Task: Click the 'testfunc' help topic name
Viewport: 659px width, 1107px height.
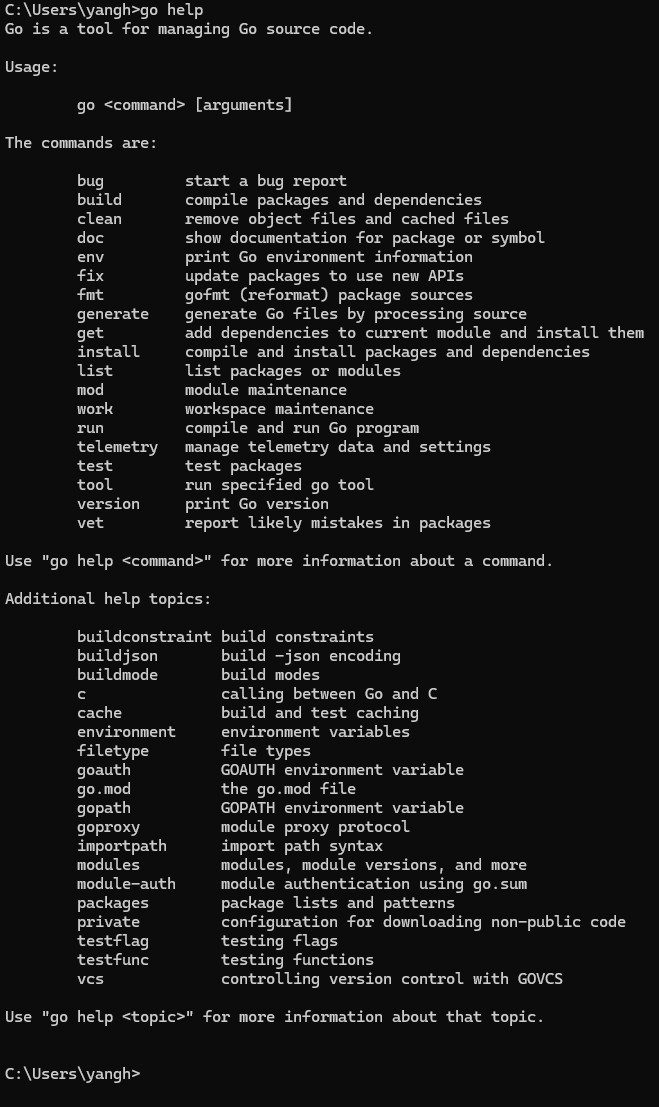Action: pyautogui.click(x=112, y=960)
